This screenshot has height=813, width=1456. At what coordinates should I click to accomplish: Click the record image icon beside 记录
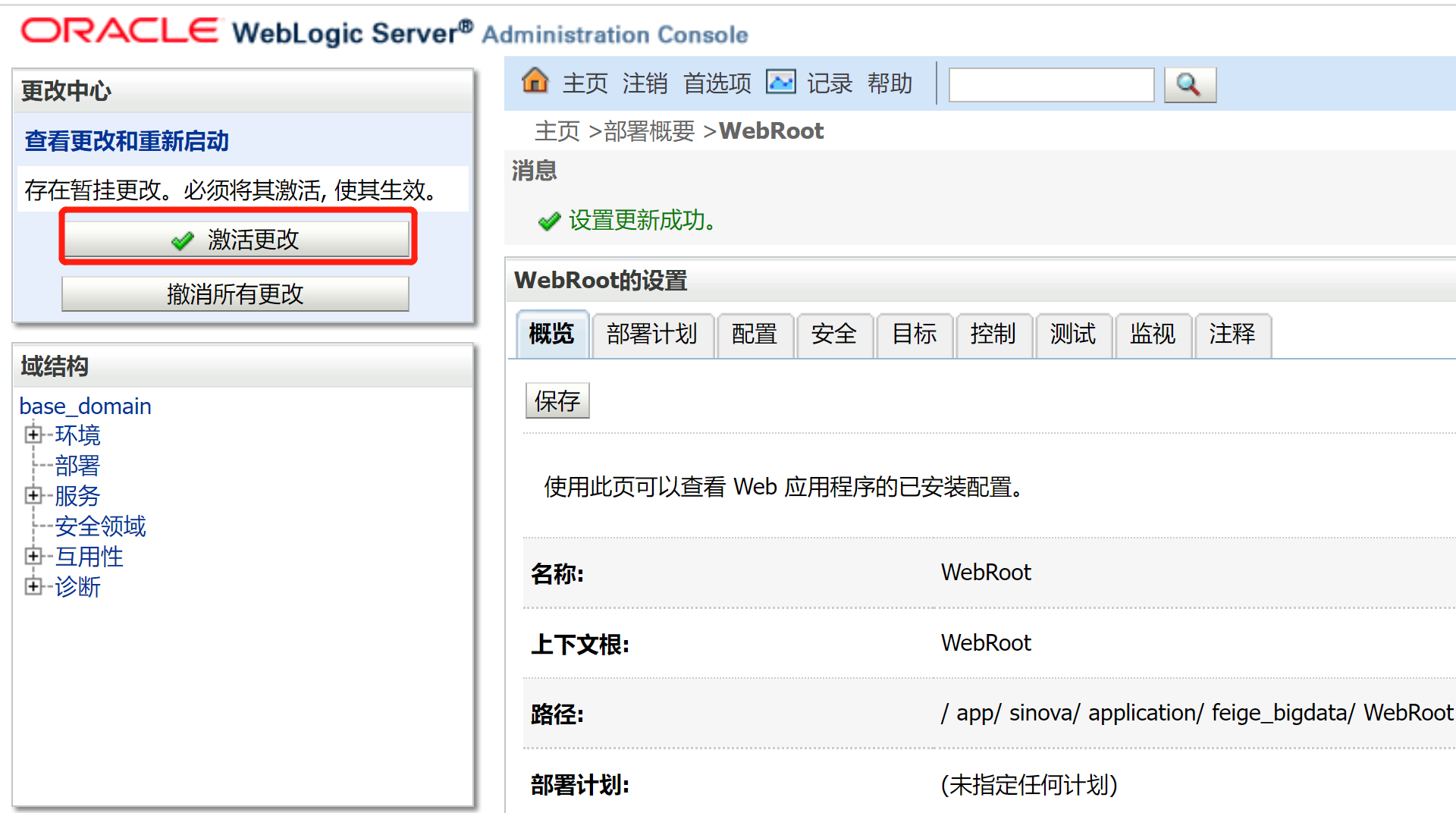(x=780, y=81)
